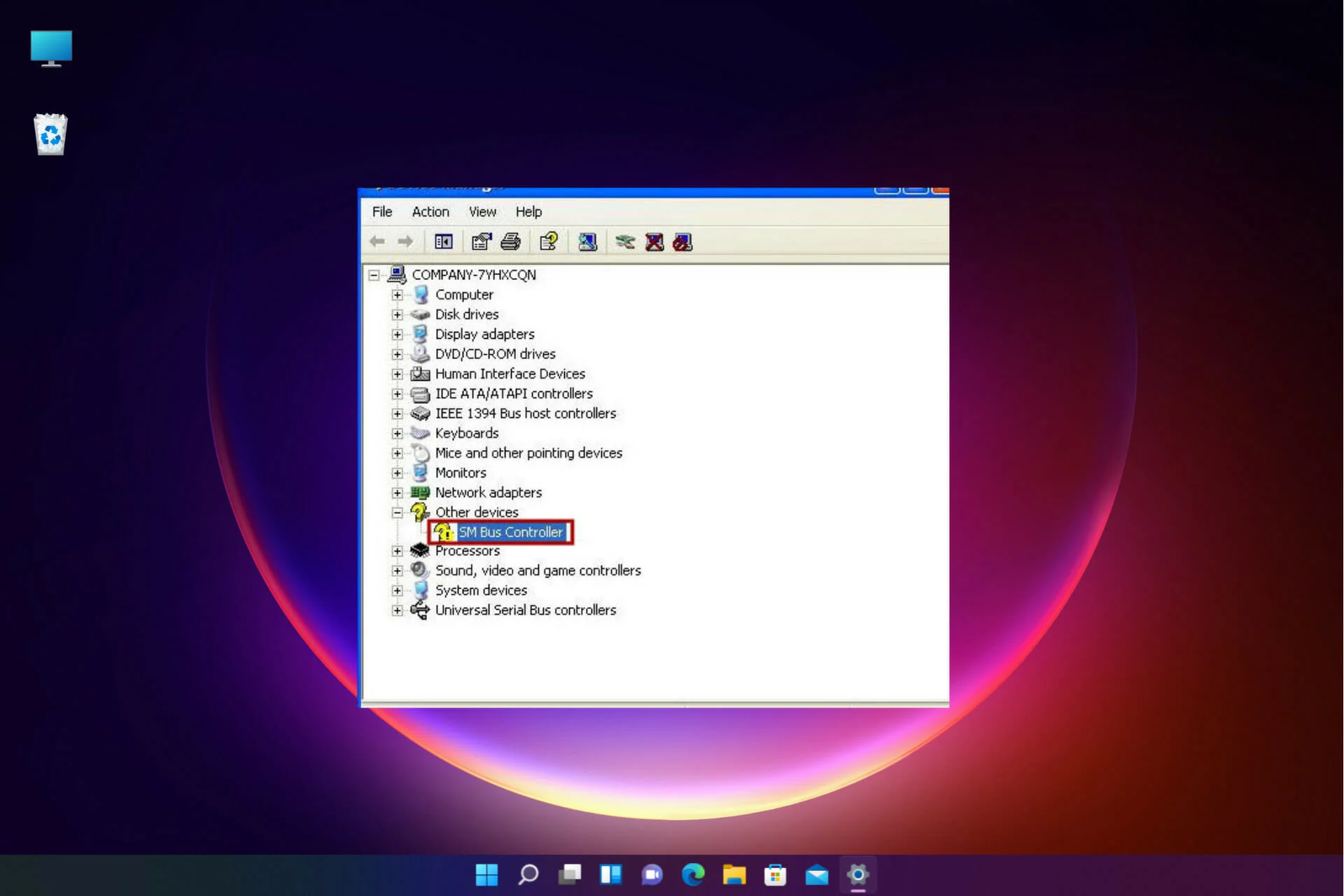The width and height of the screenshot is (1344, 896).
Task: Select the Print icon in toolbar
Action: 511,242
